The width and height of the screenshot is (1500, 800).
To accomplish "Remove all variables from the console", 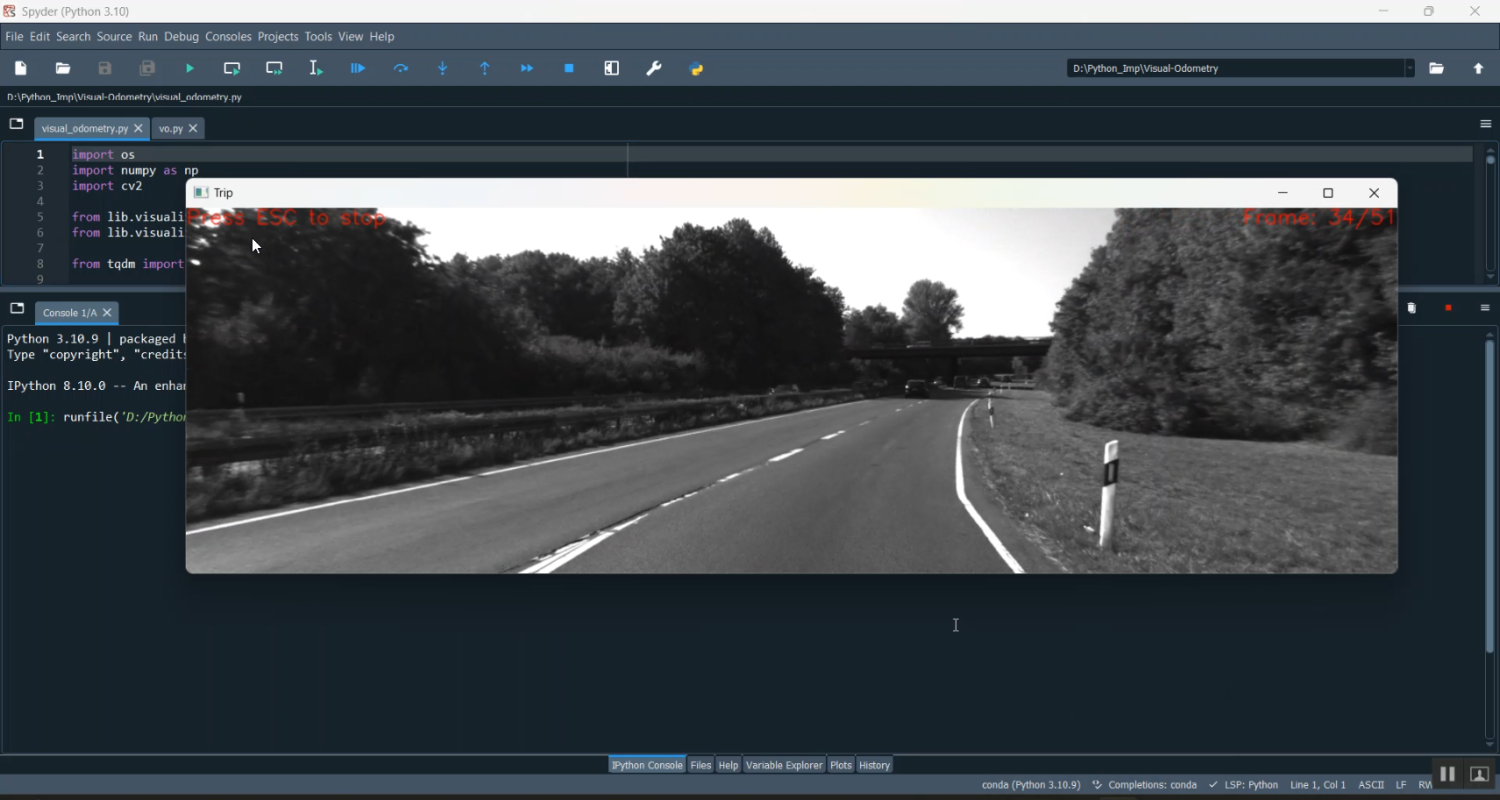I will pos(1411,308).
